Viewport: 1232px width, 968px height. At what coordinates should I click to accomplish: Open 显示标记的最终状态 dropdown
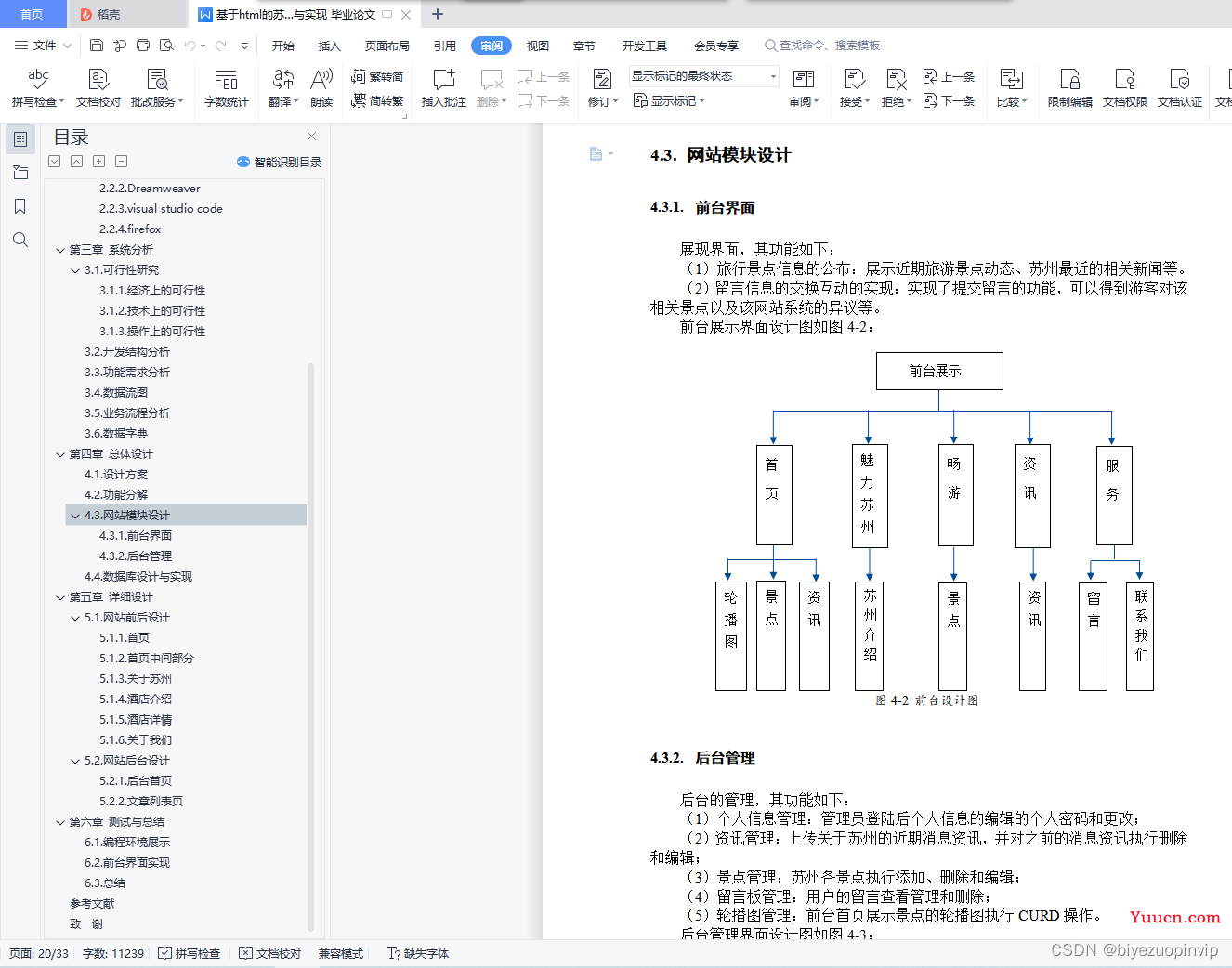click(704, 76)
